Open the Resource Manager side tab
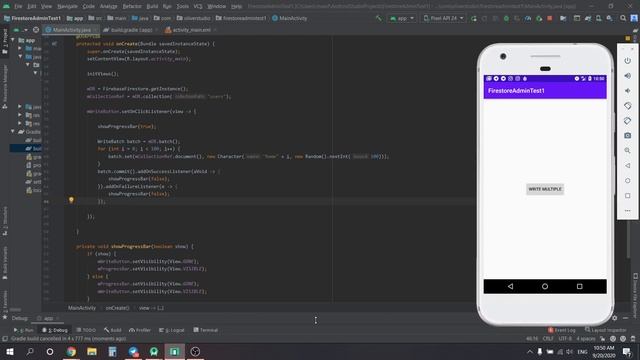The width and height of the screenshot is (640, 360). click(5, 87)
